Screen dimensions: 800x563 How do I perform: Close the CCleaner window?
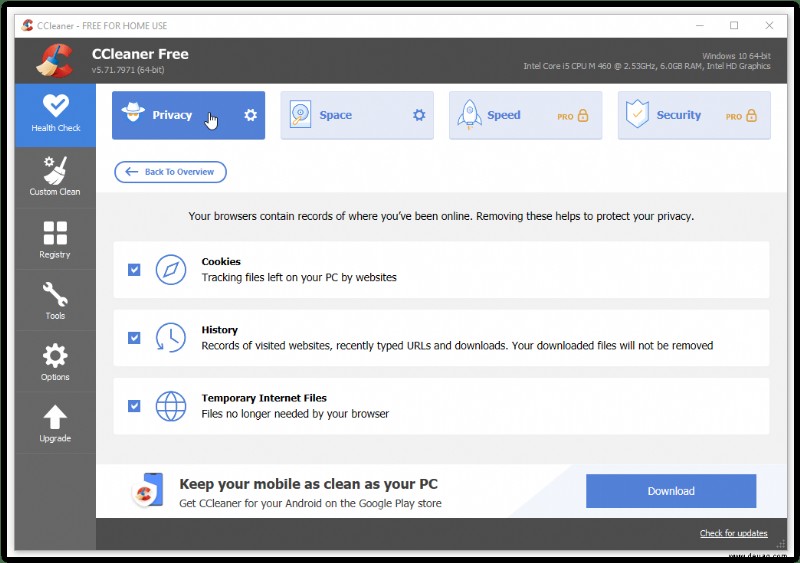[769, 26]
